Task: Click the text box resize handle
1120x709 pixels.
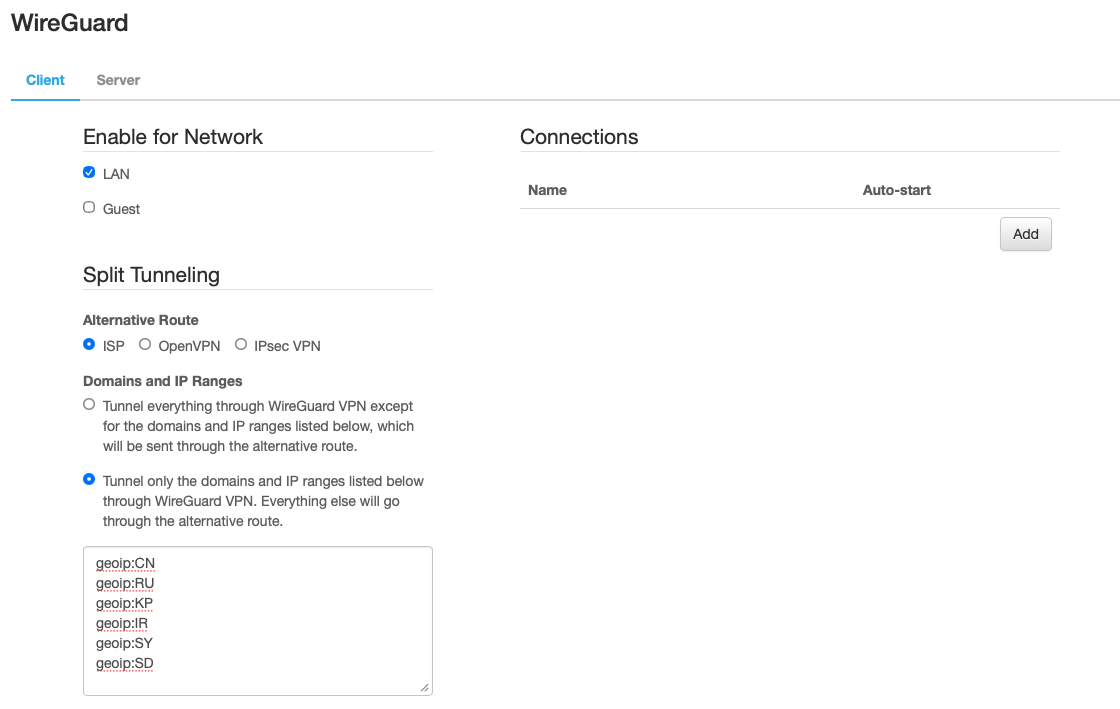Action: pyautogui.click(x=424, y=687)
